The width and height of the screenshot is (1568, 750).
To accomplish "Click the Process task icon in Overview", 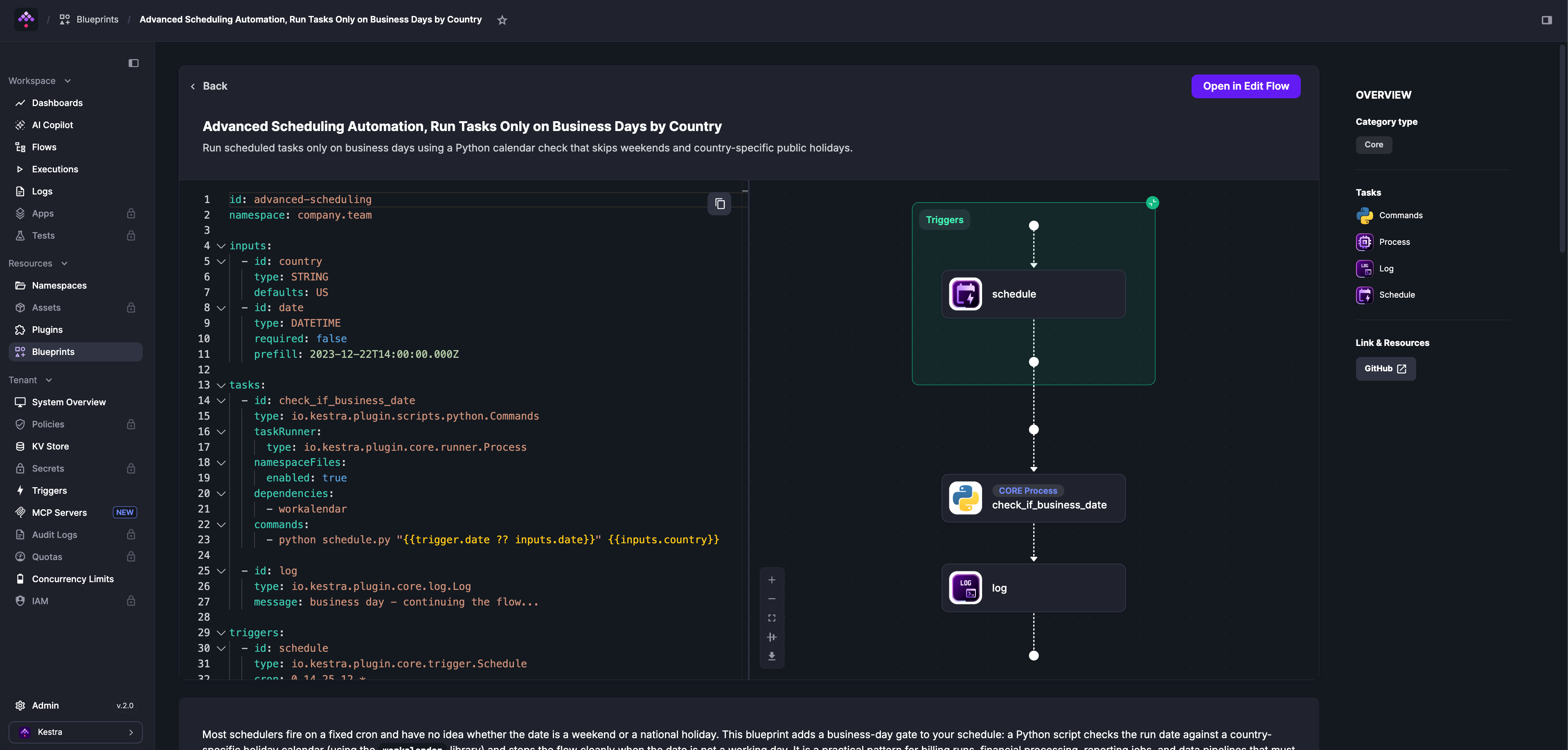I will pos(1365,242).
